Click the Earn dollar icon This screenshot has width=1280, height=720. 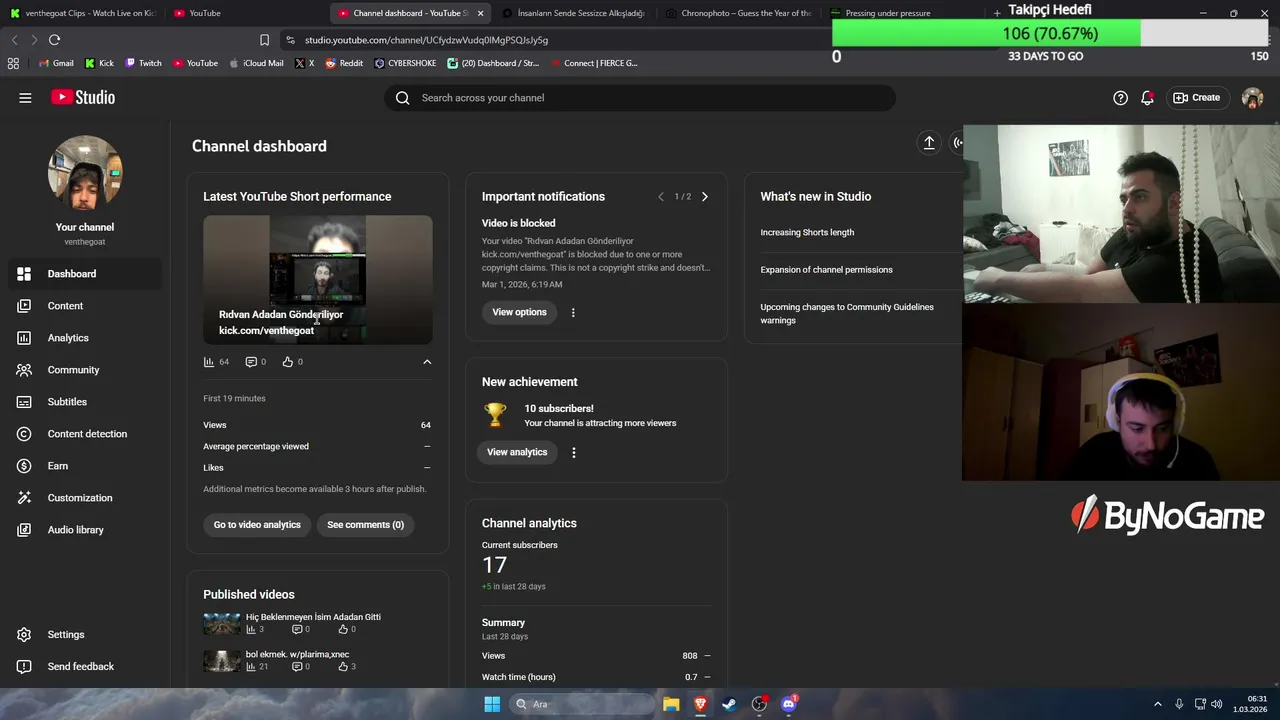coord(24,466)
